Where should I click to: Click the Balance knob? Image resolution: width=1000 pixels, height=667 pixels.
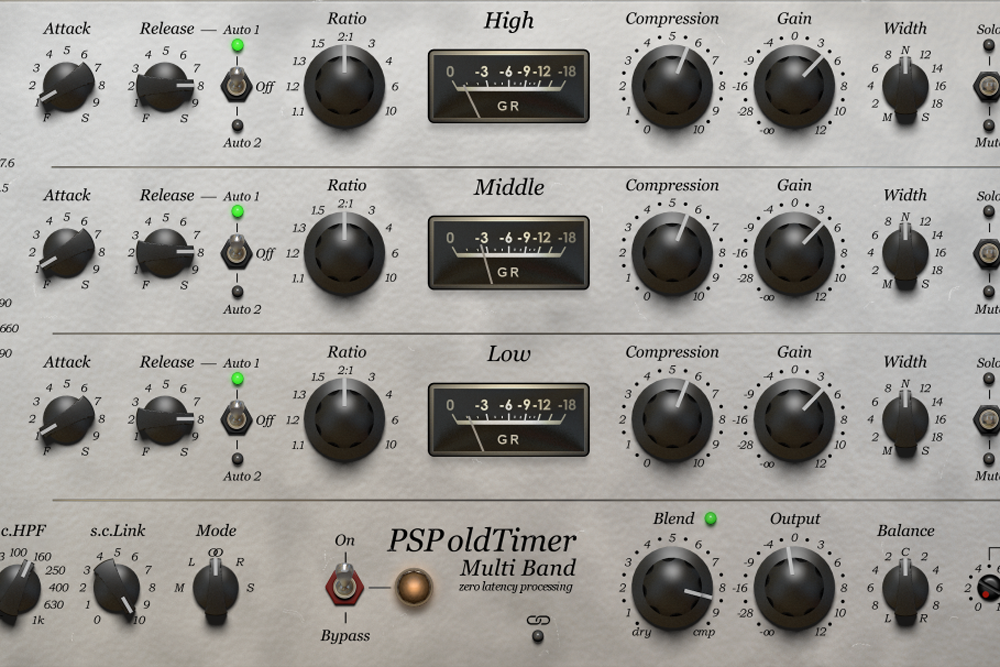coord(905,590)
